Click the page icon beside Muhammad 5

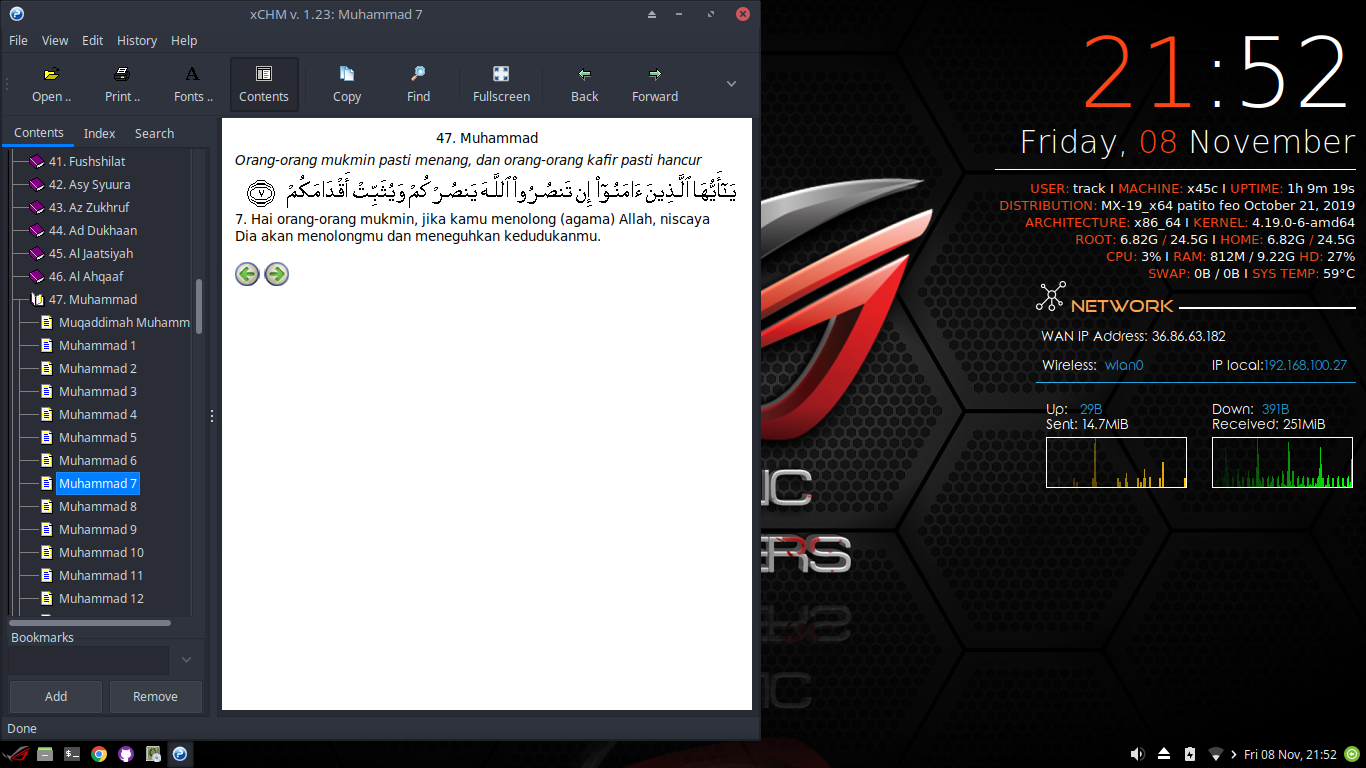coord(46,438)
